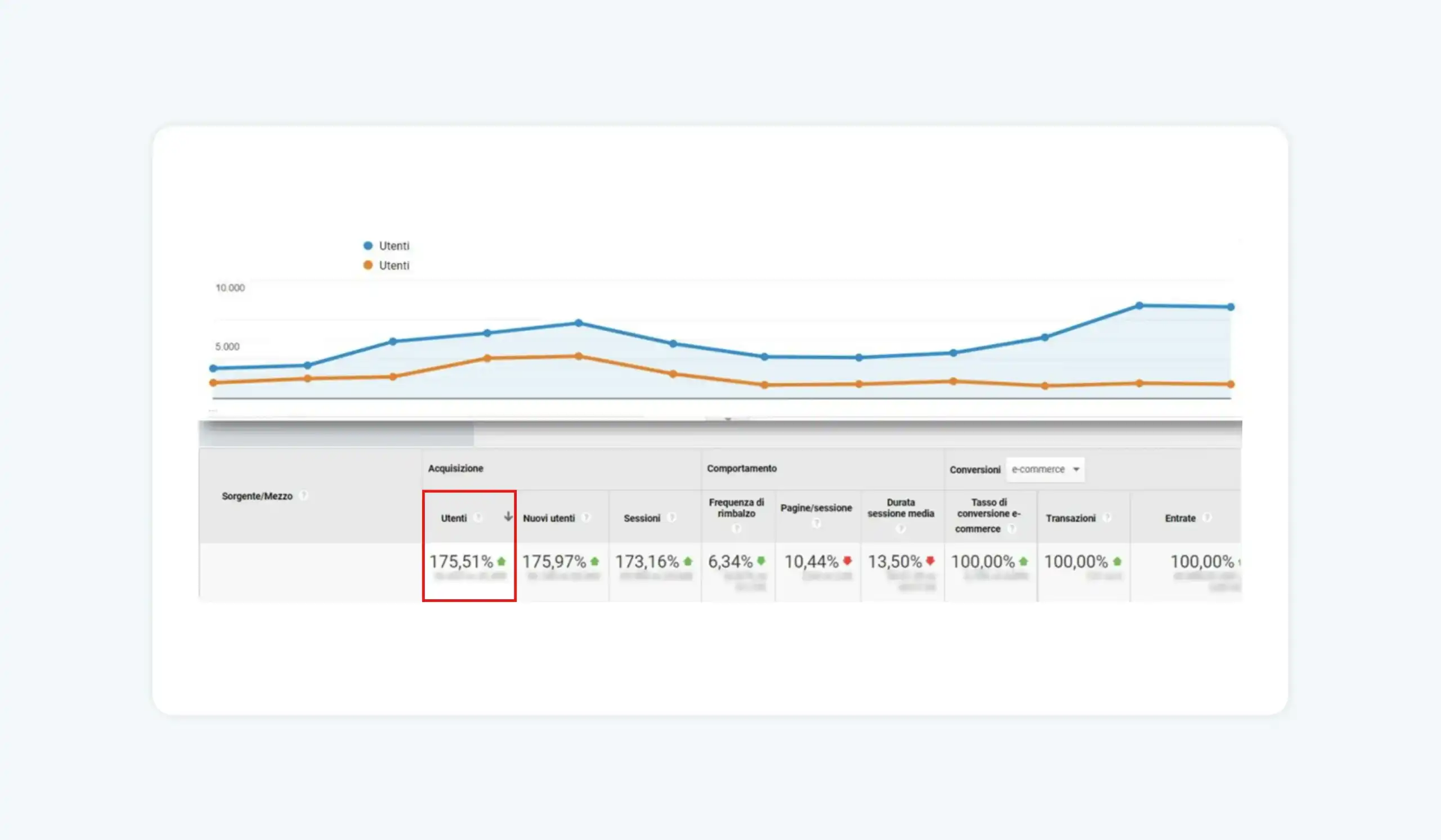Image resolution: width=1441 pixels, height=840 pixels.
Task: Sort by the Nuovi utenti column header
Action: point(549,518)
